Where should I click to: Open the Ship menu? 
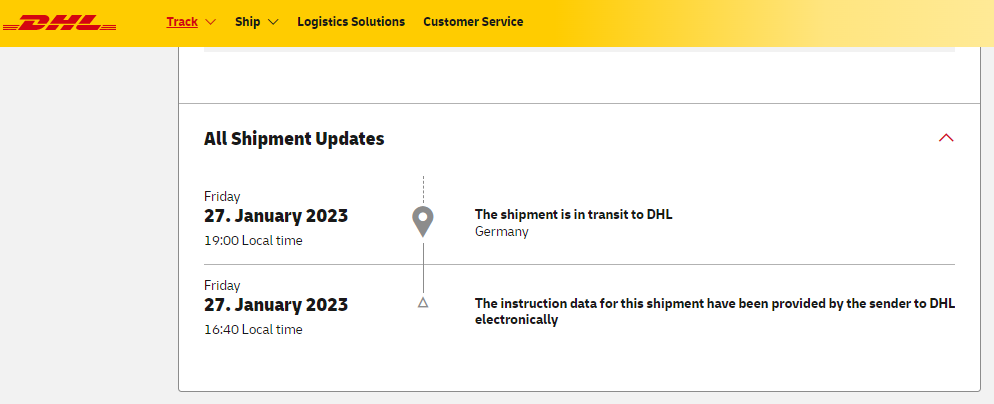coord(247,21)
